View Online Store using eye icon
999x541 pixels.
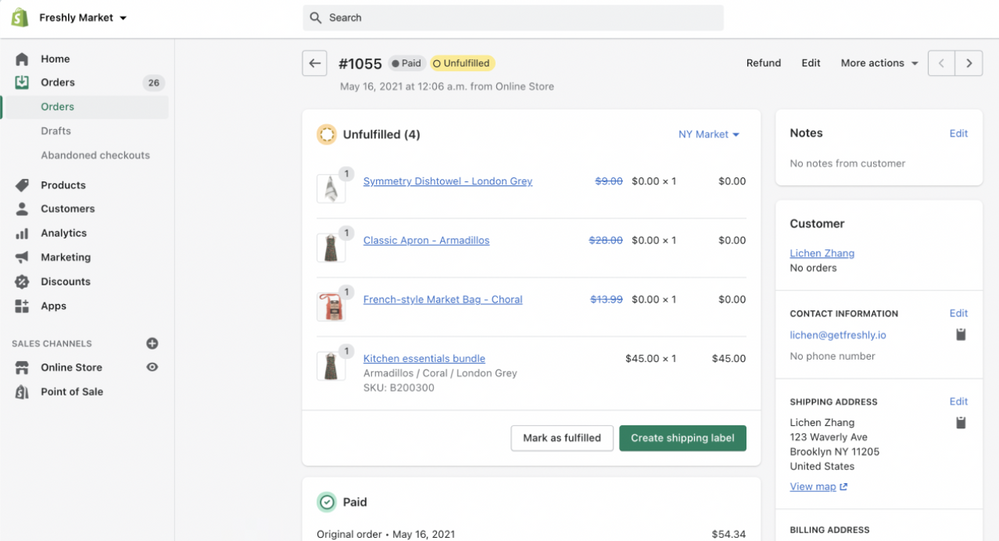152,368
